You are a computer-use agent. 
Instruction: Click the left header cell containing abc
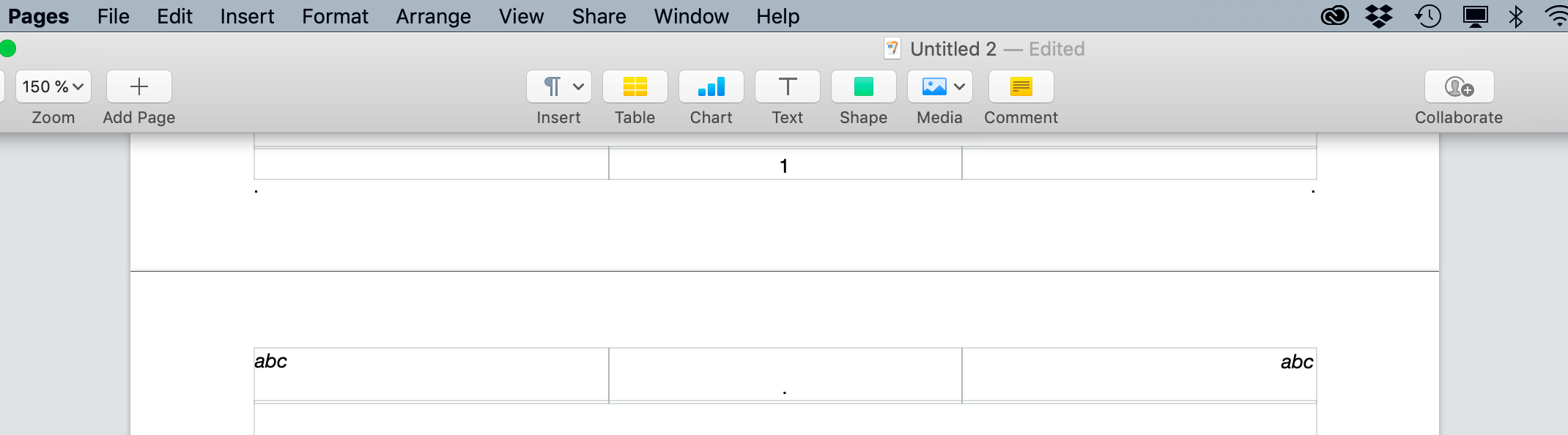tap(431, 374)
